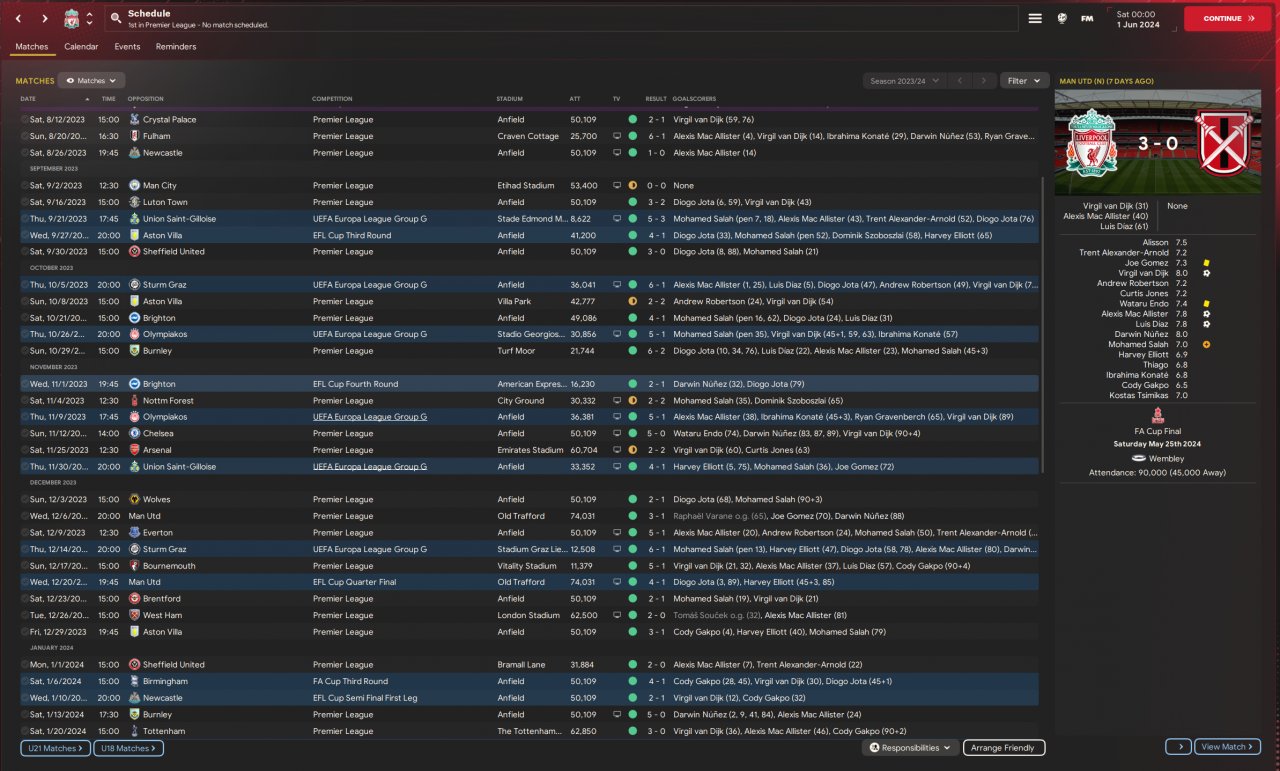Click the Liverpool crest in match preview
Screen dimensions: 1280x771
click(1092, 143)
